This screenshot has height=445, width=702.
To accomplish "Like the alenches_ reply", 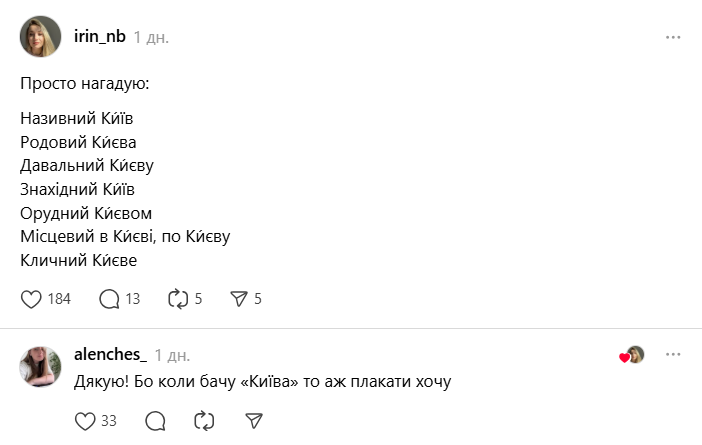I will point(86,421).
